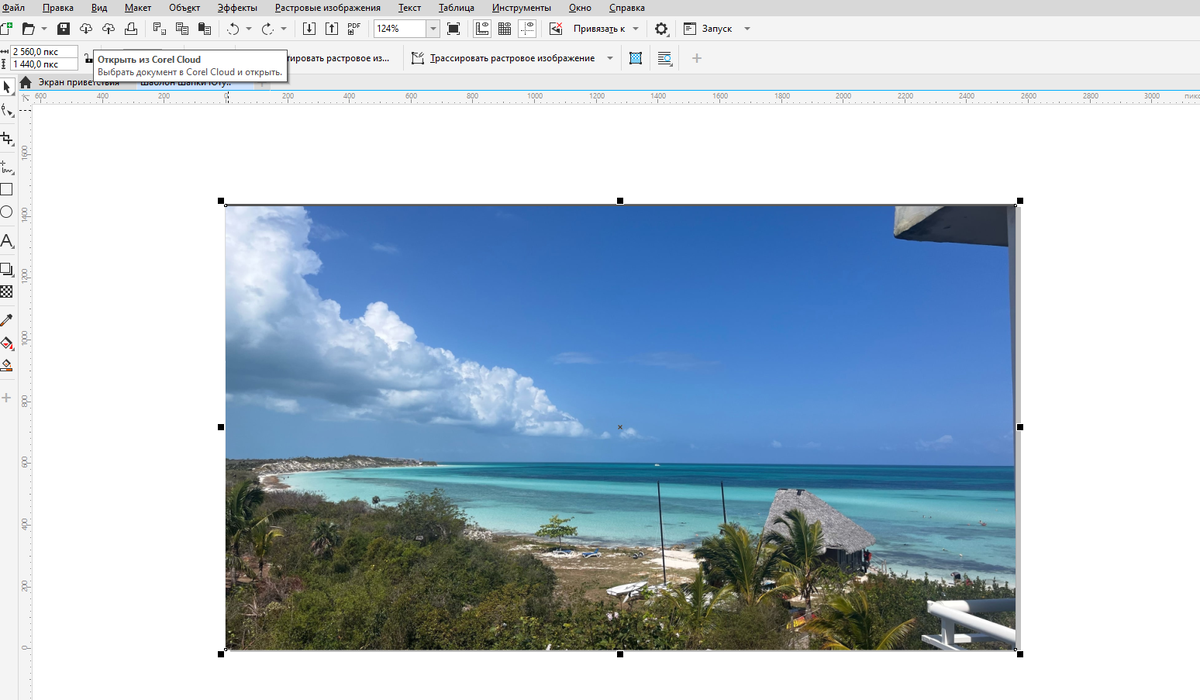The image size is (1200, 700).
Task: Toggle the snap off icon
Action: click(556, 29)
